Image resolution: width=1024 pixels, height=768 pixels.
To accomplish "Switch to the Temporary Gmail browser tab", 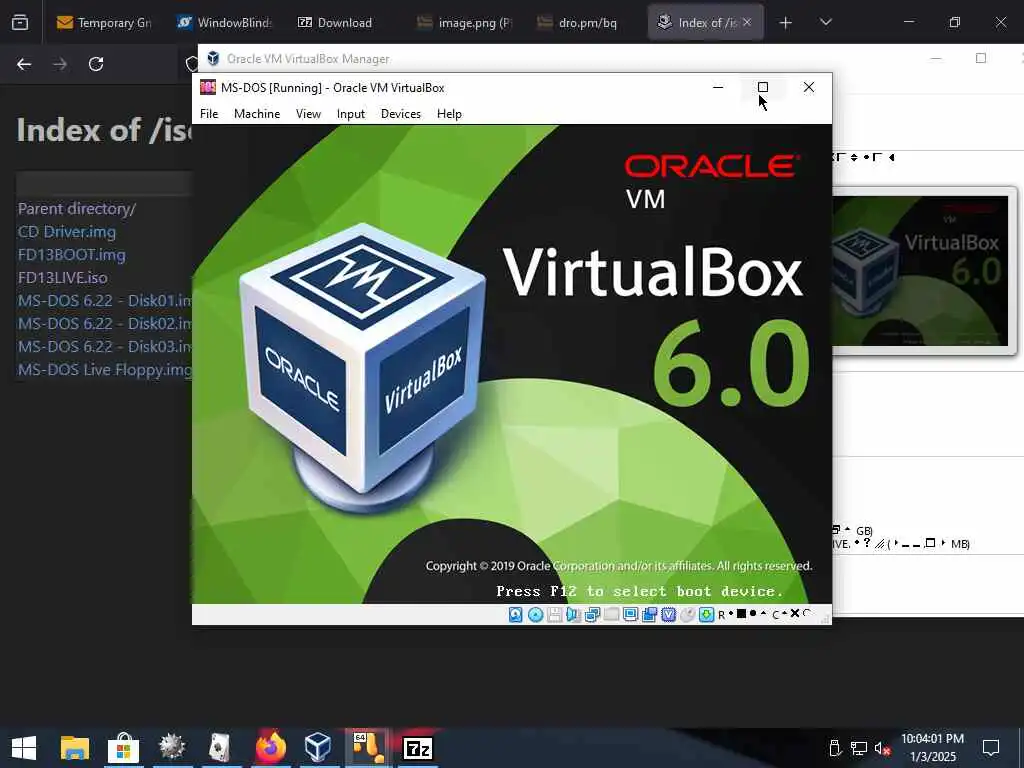I will coord(104,23).
